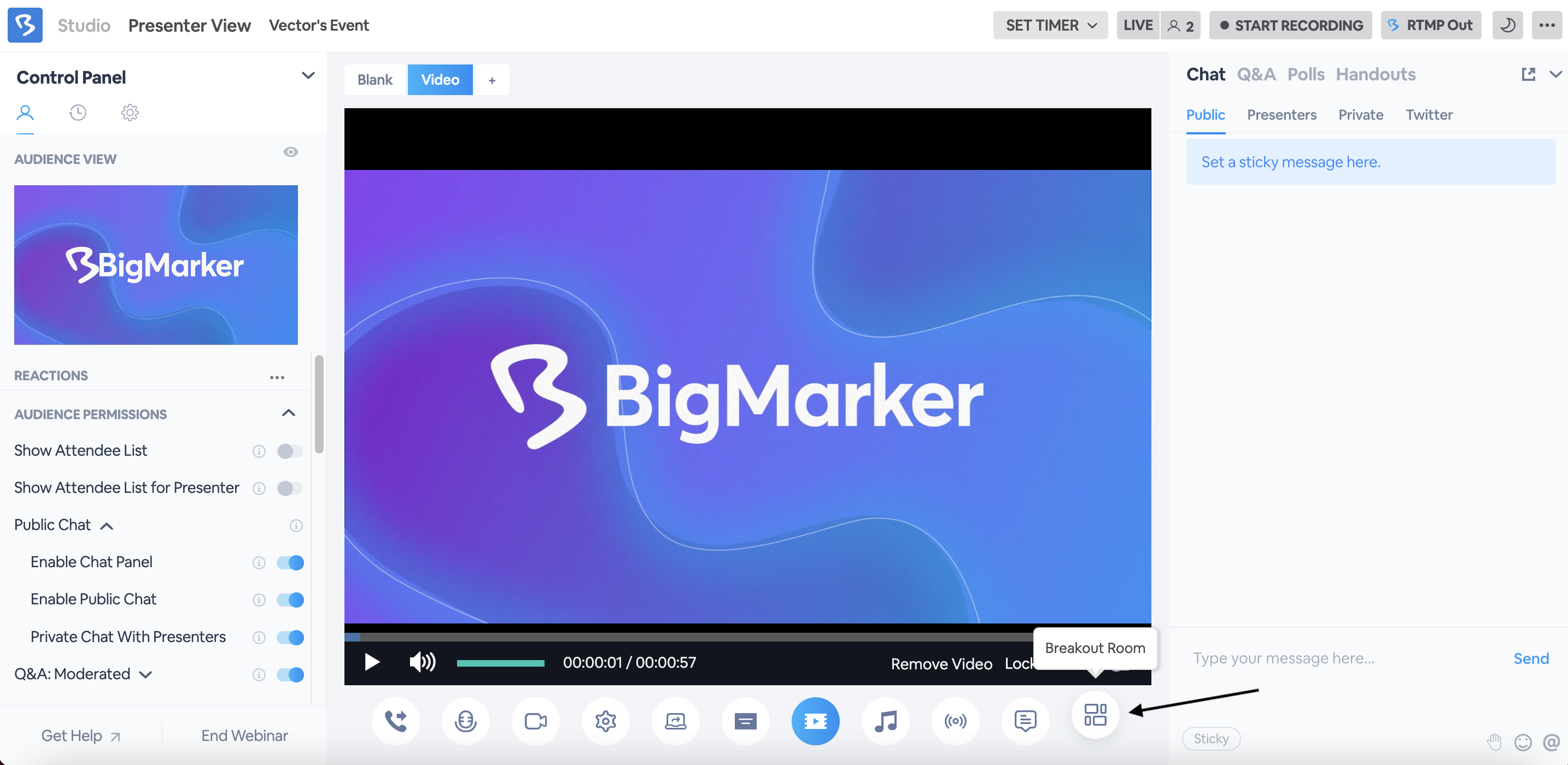Open the slides presentation icon

[x=746, y=721]
